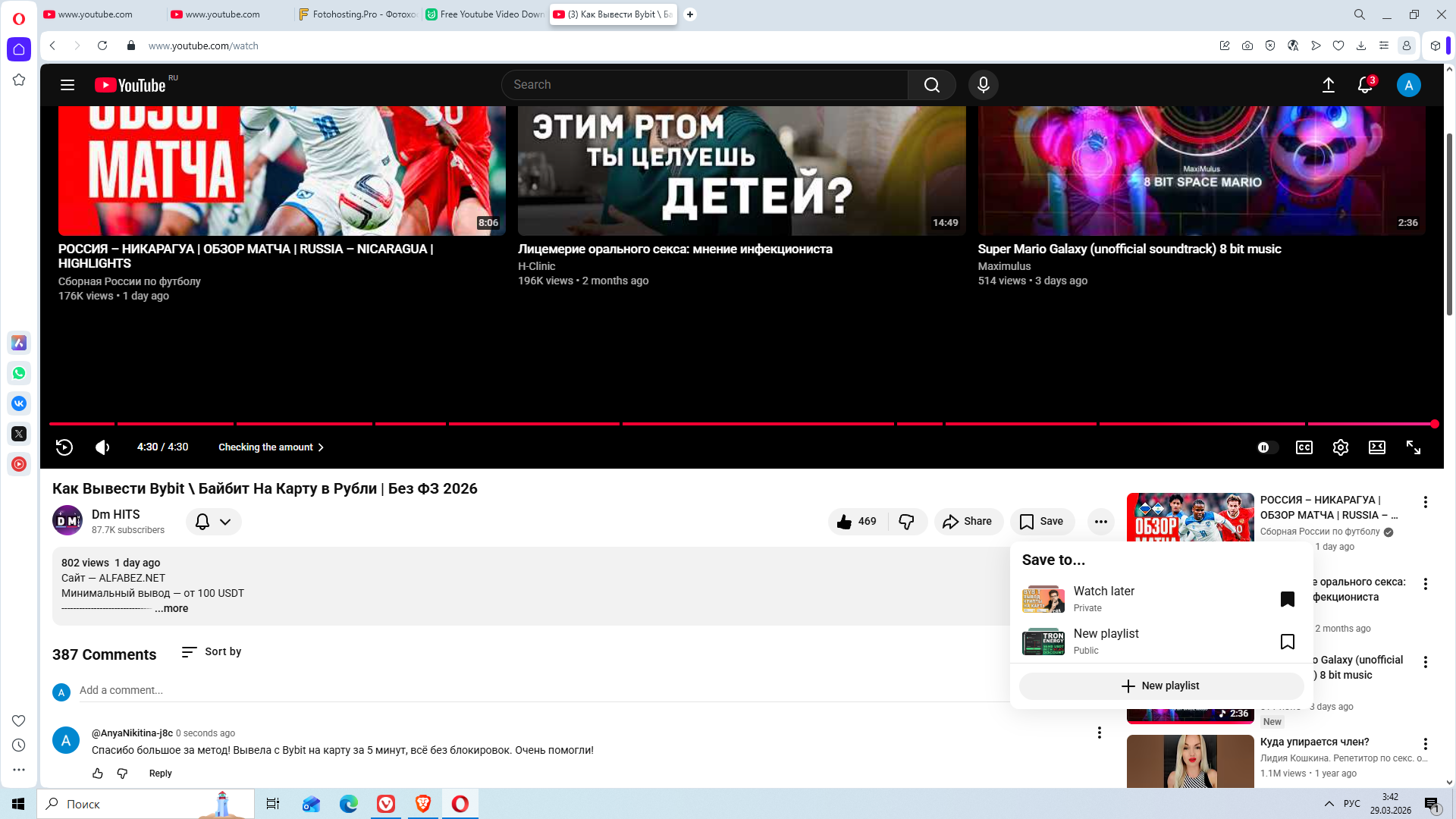Click the Share button
The width and height of the screenshot is (1456, 819).
968,522
